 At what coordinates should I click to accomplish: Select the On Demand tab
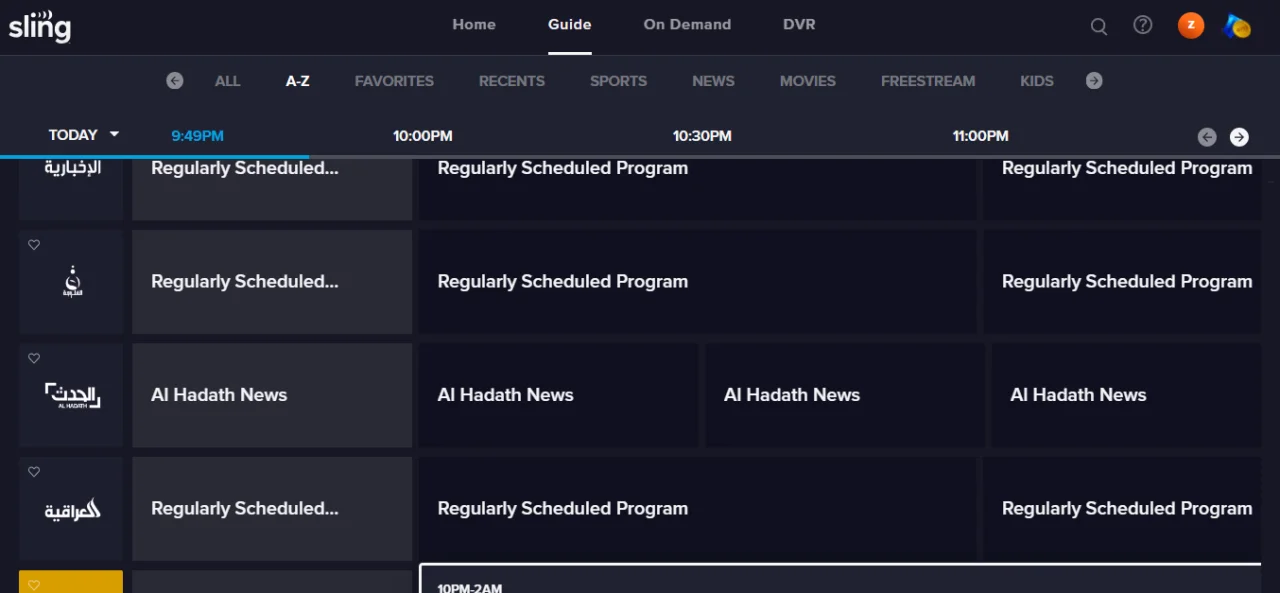point(687,24)
